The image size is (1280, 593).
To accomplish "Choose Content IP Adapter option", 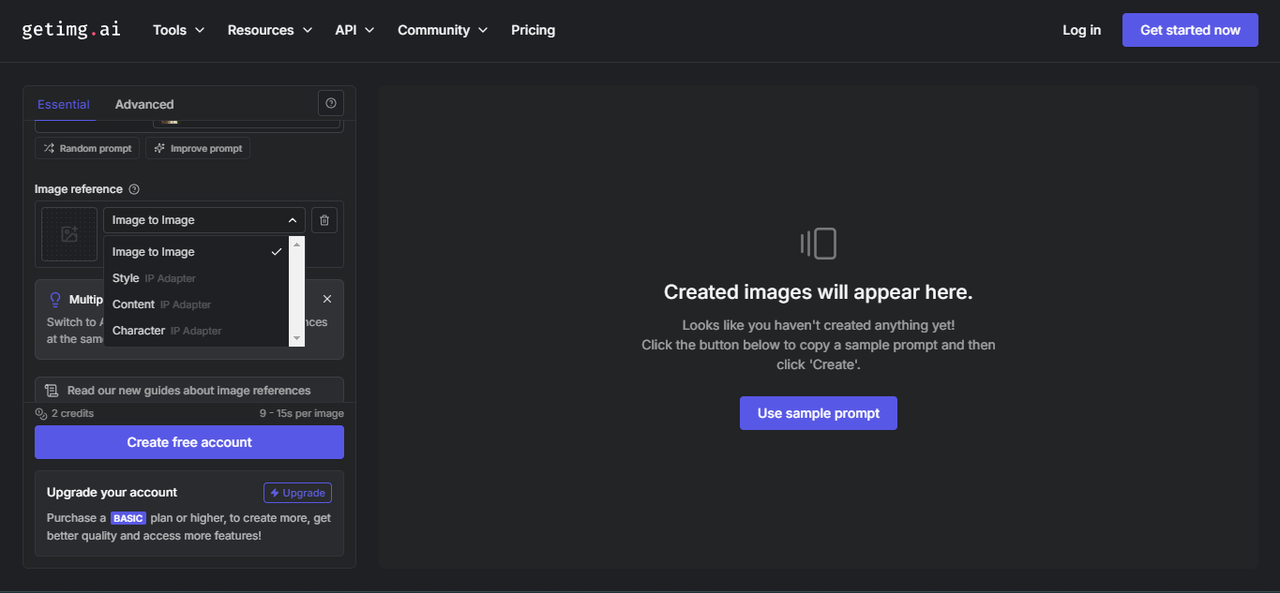I will pos(196,304).
